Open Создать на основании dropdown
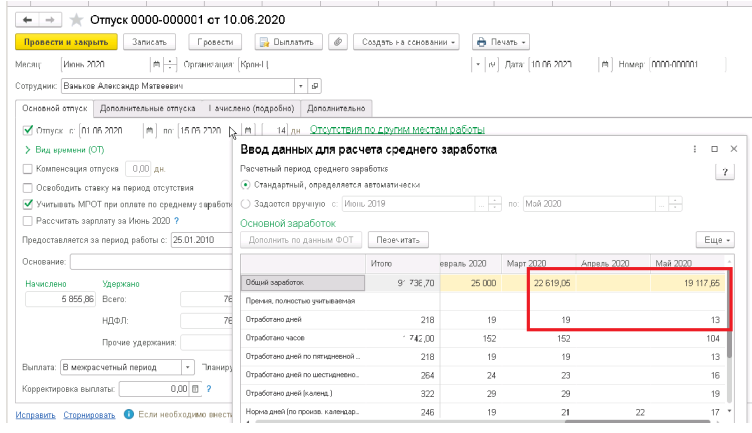Image resolution: width=752 pixels, height=433 pixels. pos(408,42)
